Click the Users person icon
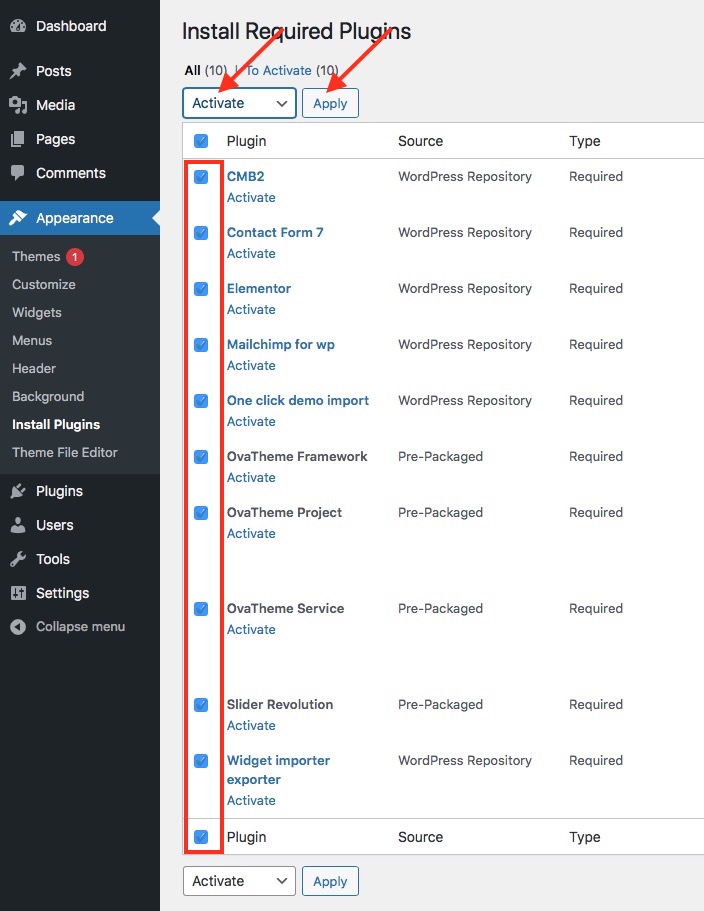The image size is (704, 911). click(x=18, y=525)
